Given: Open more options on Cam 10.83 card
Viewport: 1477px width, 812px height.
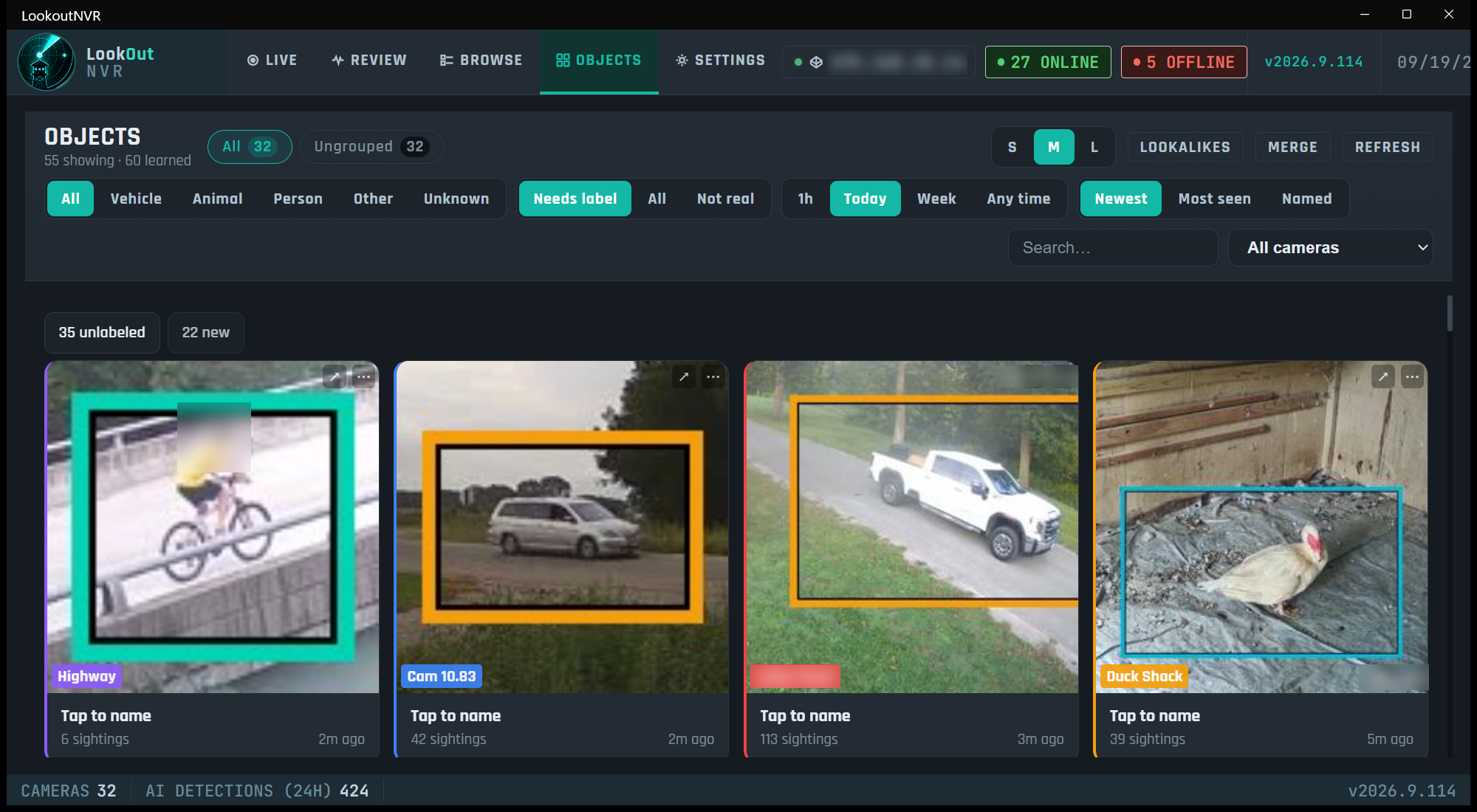Looking at the screenshot, I should click(x=713, y=377).
